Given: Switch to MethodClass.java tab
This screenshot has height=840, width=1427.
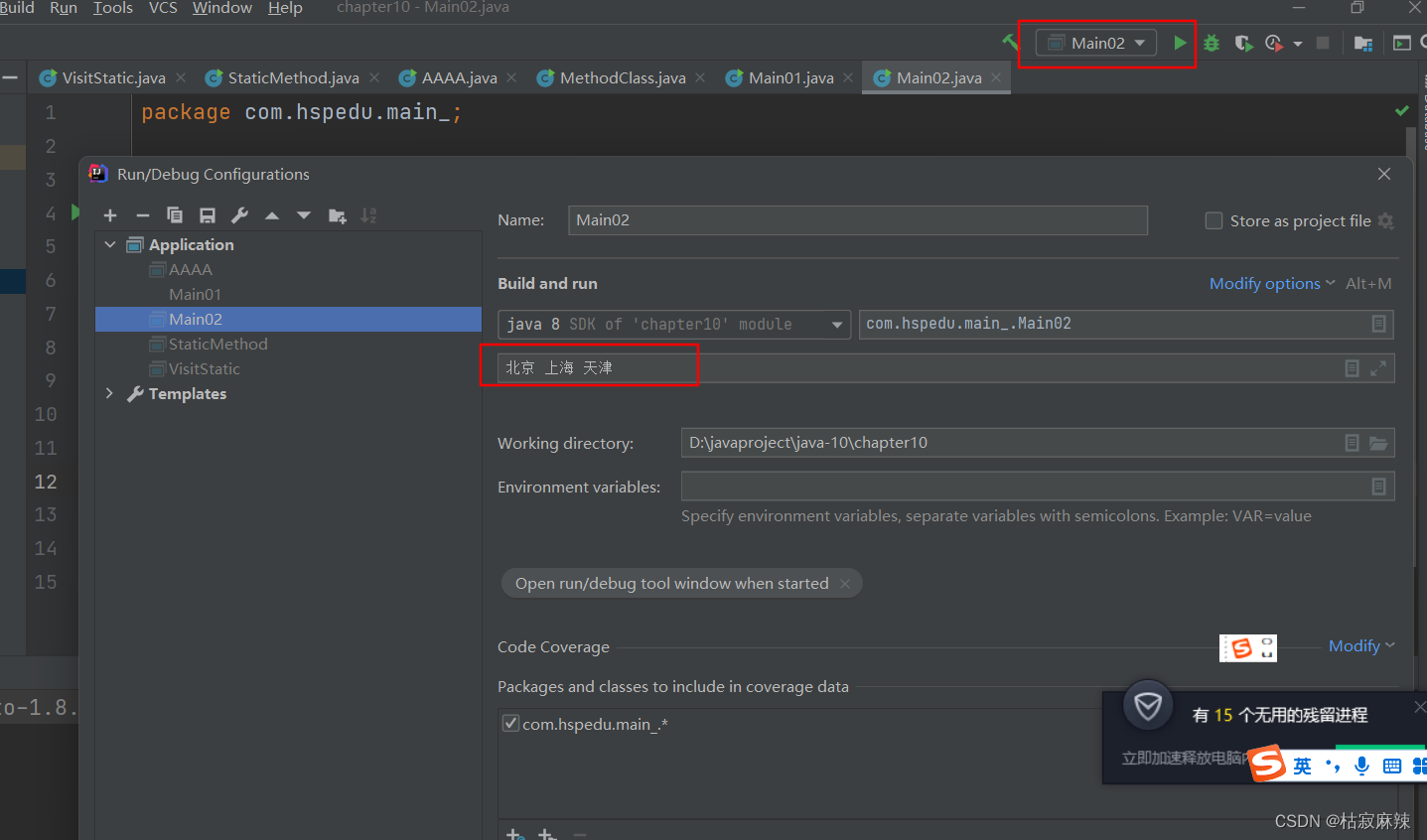Looking at the screenshot, I should pos(623,77).
